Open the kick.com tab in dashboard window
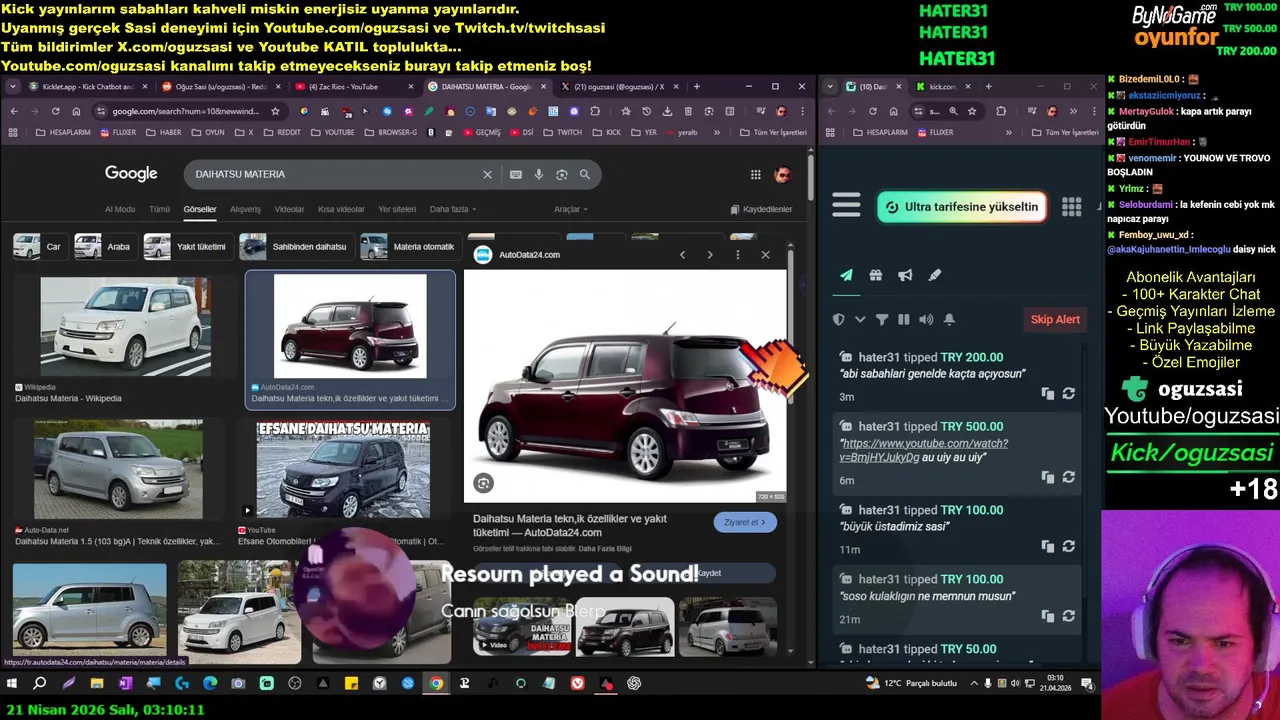 (x=941, y=87)
